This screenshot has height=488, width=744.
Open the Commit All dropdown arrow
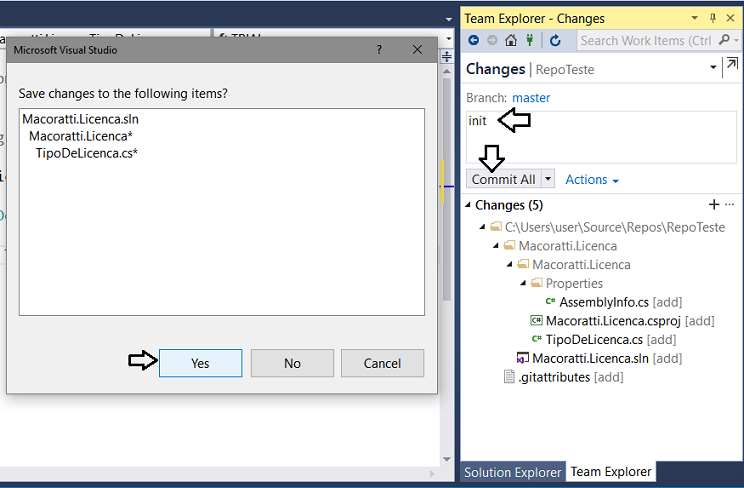(548, 179)
